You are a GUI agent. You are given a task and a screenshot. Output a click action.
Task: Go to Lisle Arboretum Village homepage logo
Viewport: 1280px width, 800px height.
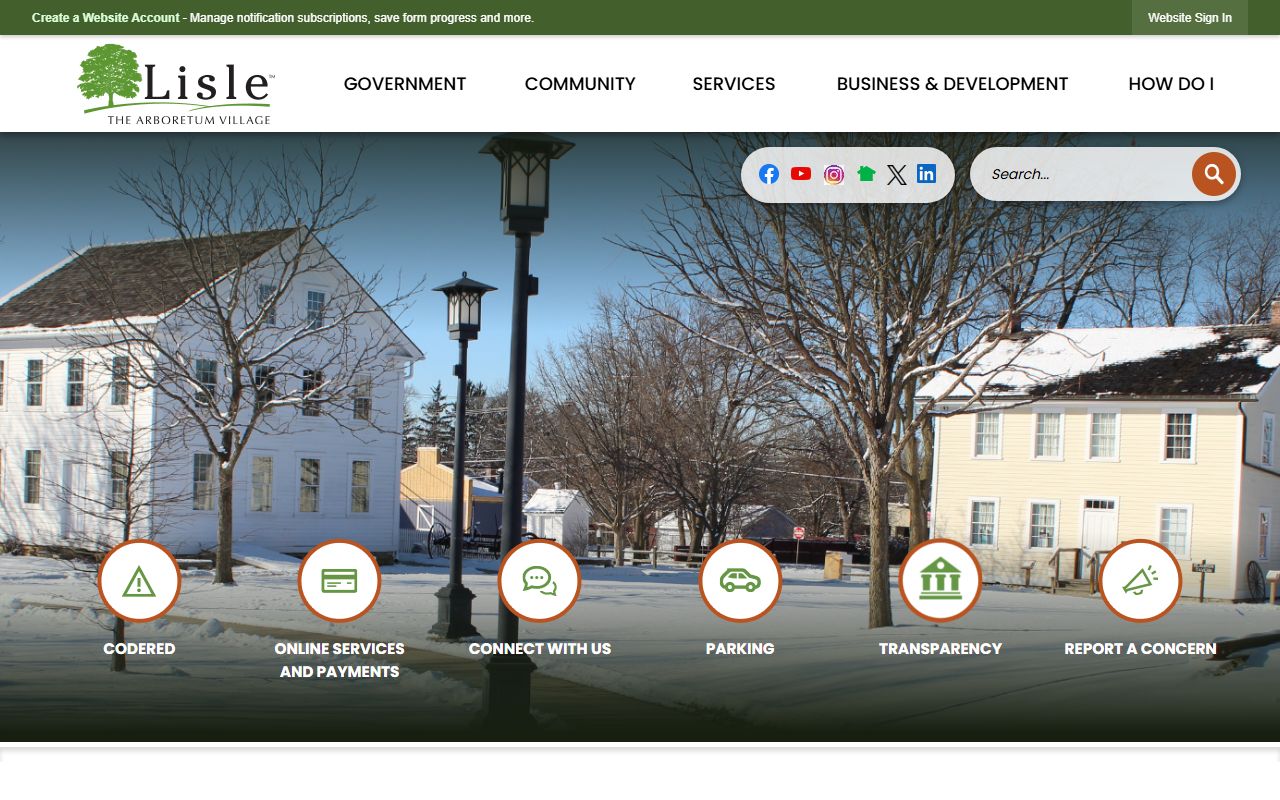tap(175, 84)
